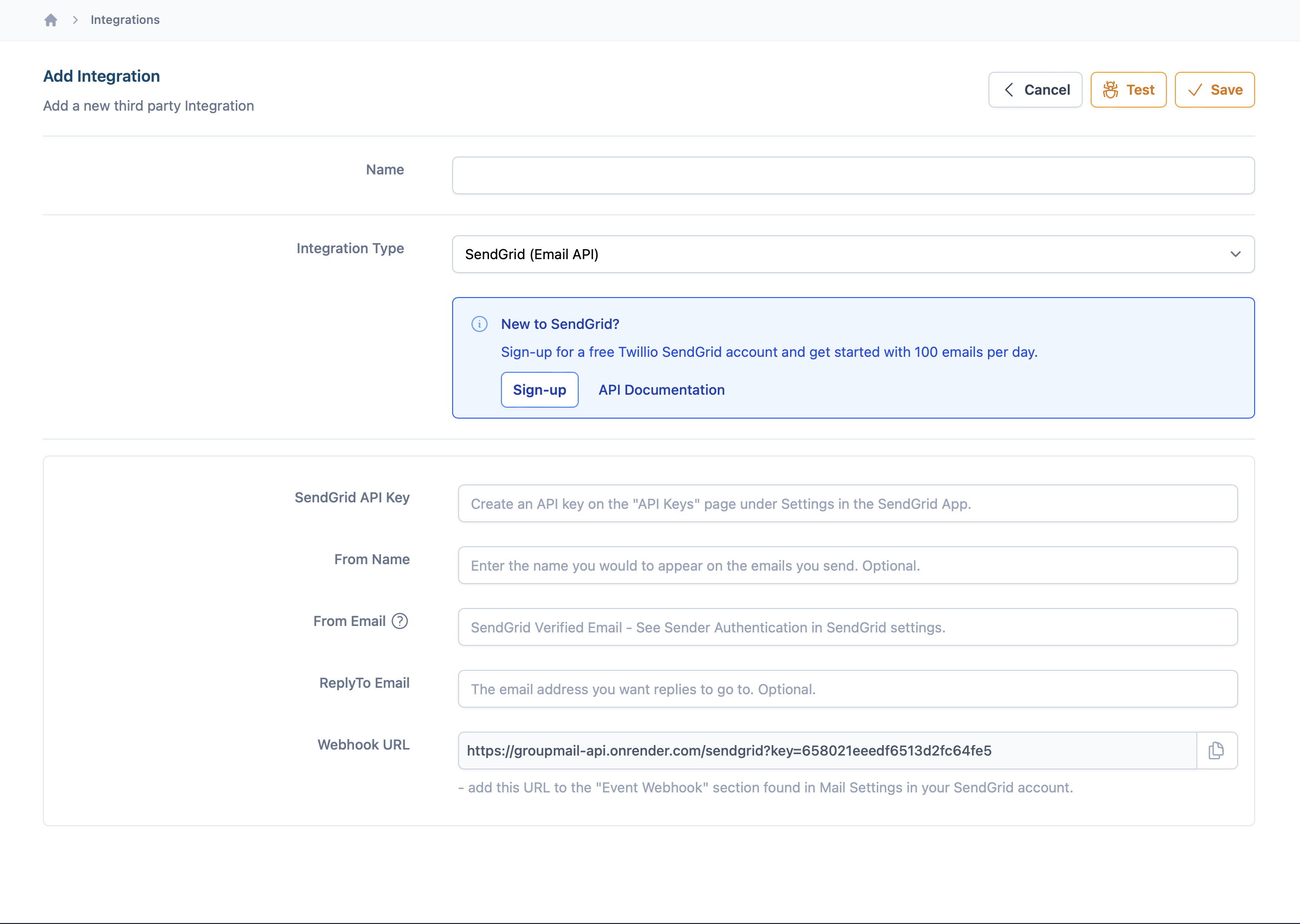Open the API Documentation link
This screenshot has height=924, width=1300.
click(x=661, y=390)
